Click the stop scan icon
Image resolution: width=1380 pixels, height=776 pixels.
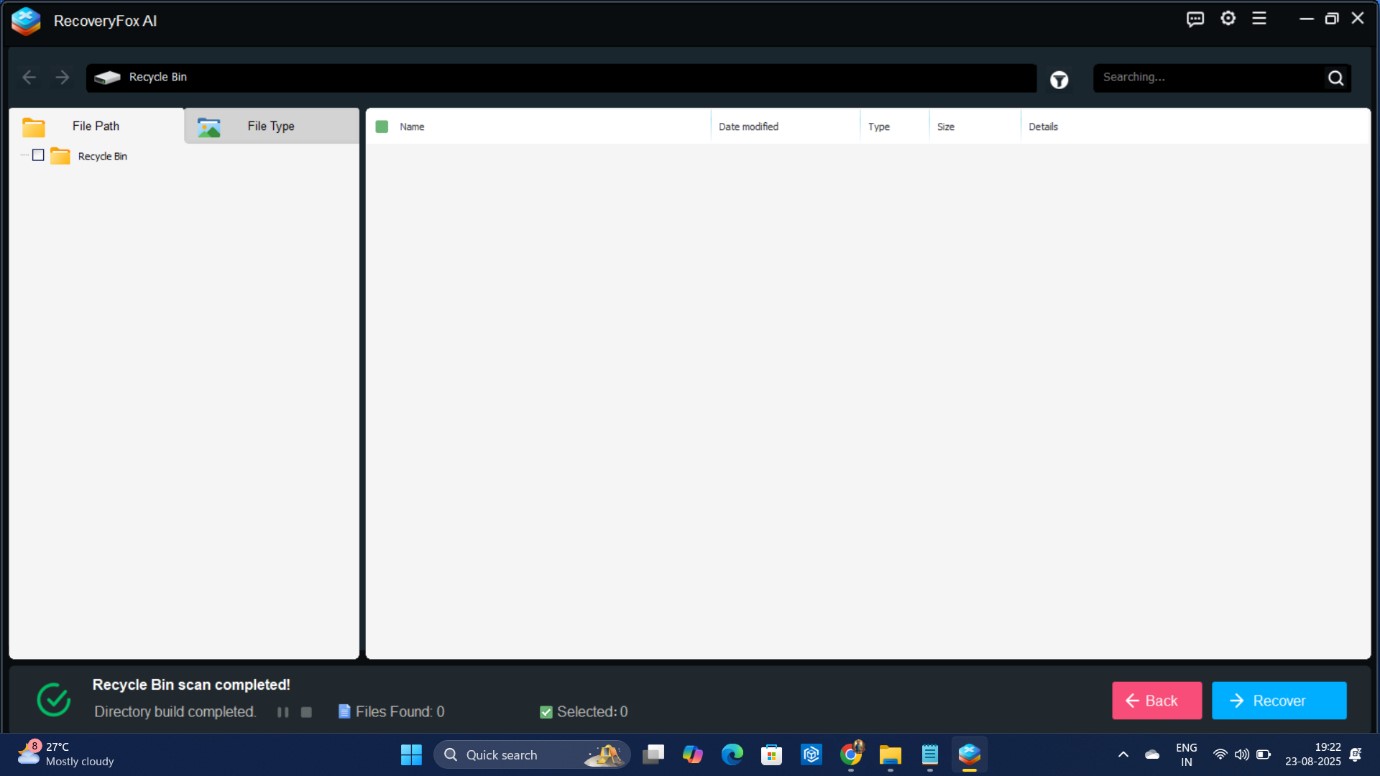tap(306, 712)
